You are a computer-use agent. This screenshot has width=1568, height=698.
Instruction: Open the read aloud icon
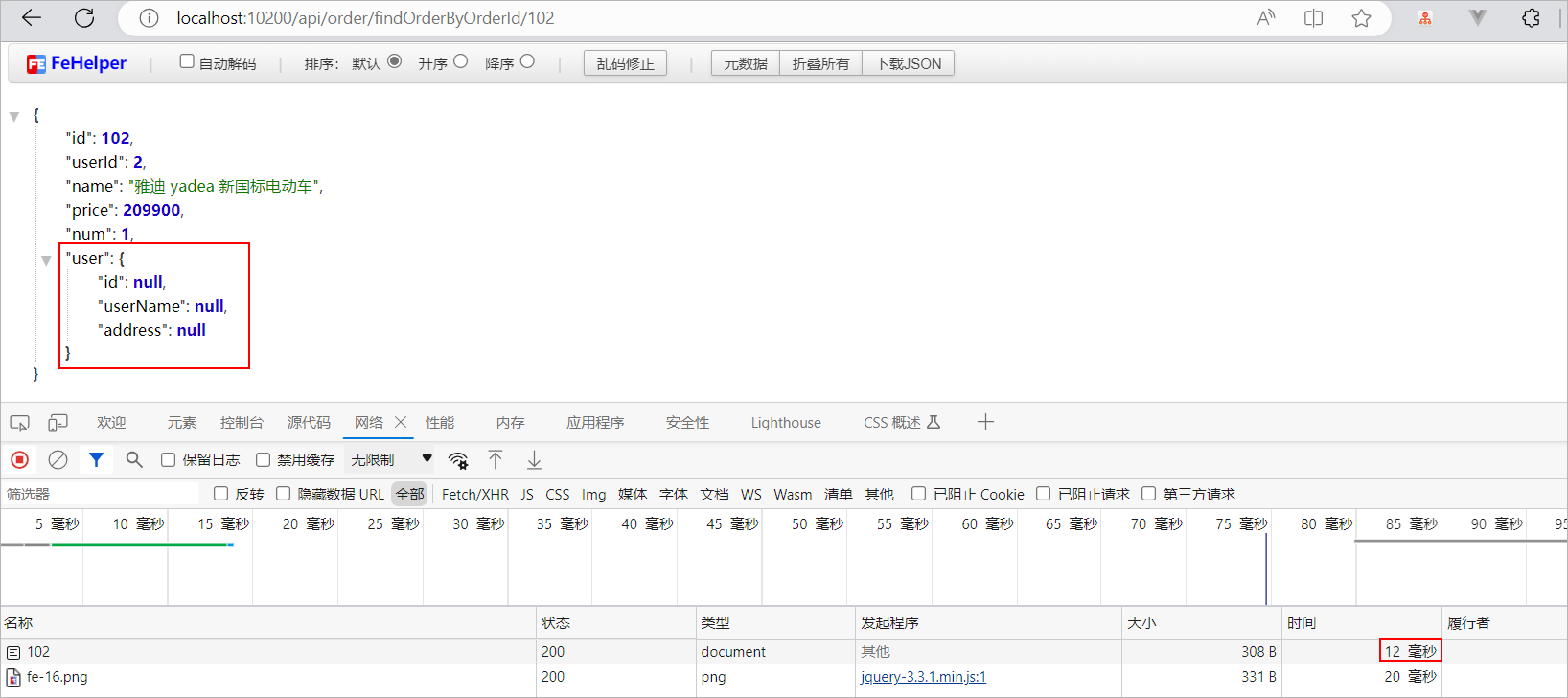coord(1266,18)
